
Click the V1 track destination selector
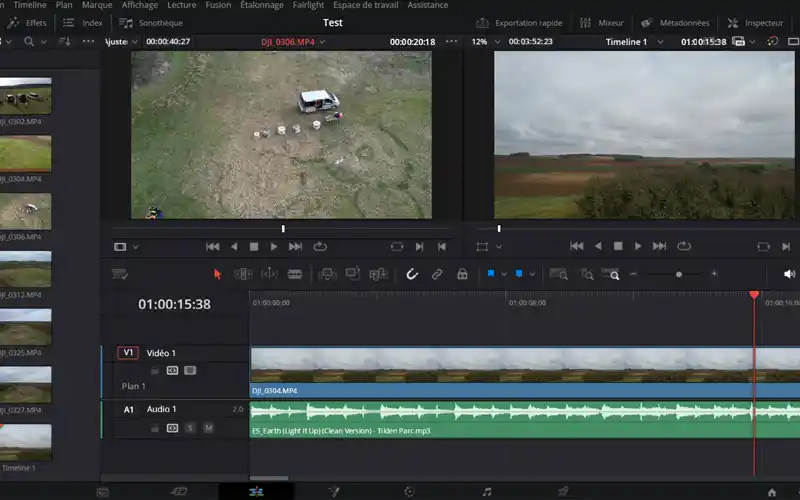(x=128, y=353)
